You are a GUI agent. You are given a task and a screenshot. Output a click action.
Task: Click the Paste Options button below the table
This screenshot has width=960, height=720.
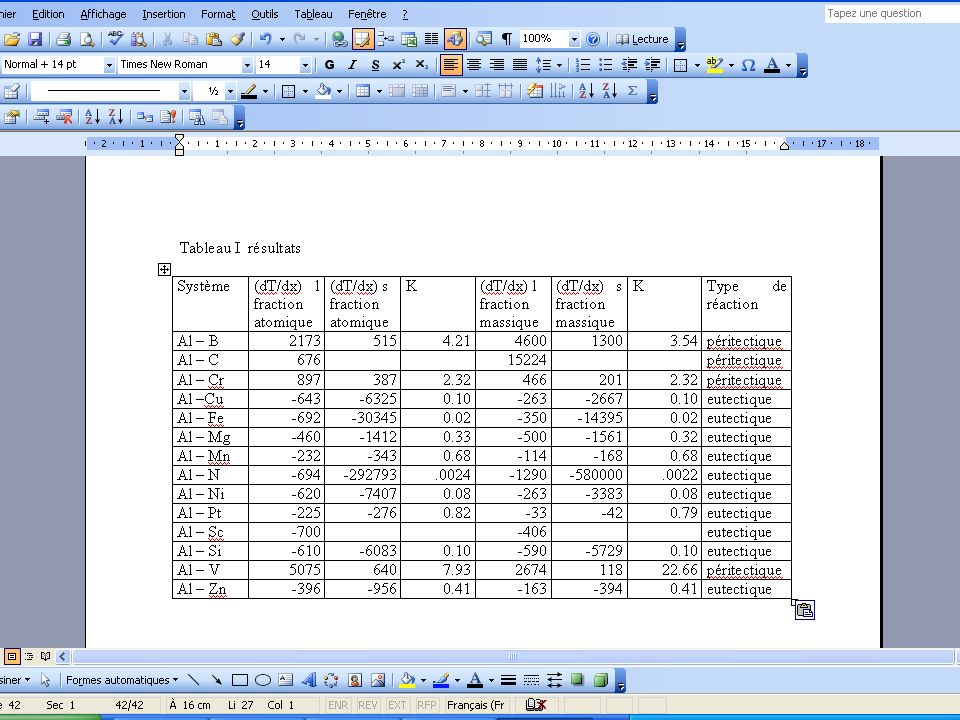(804, 610)
